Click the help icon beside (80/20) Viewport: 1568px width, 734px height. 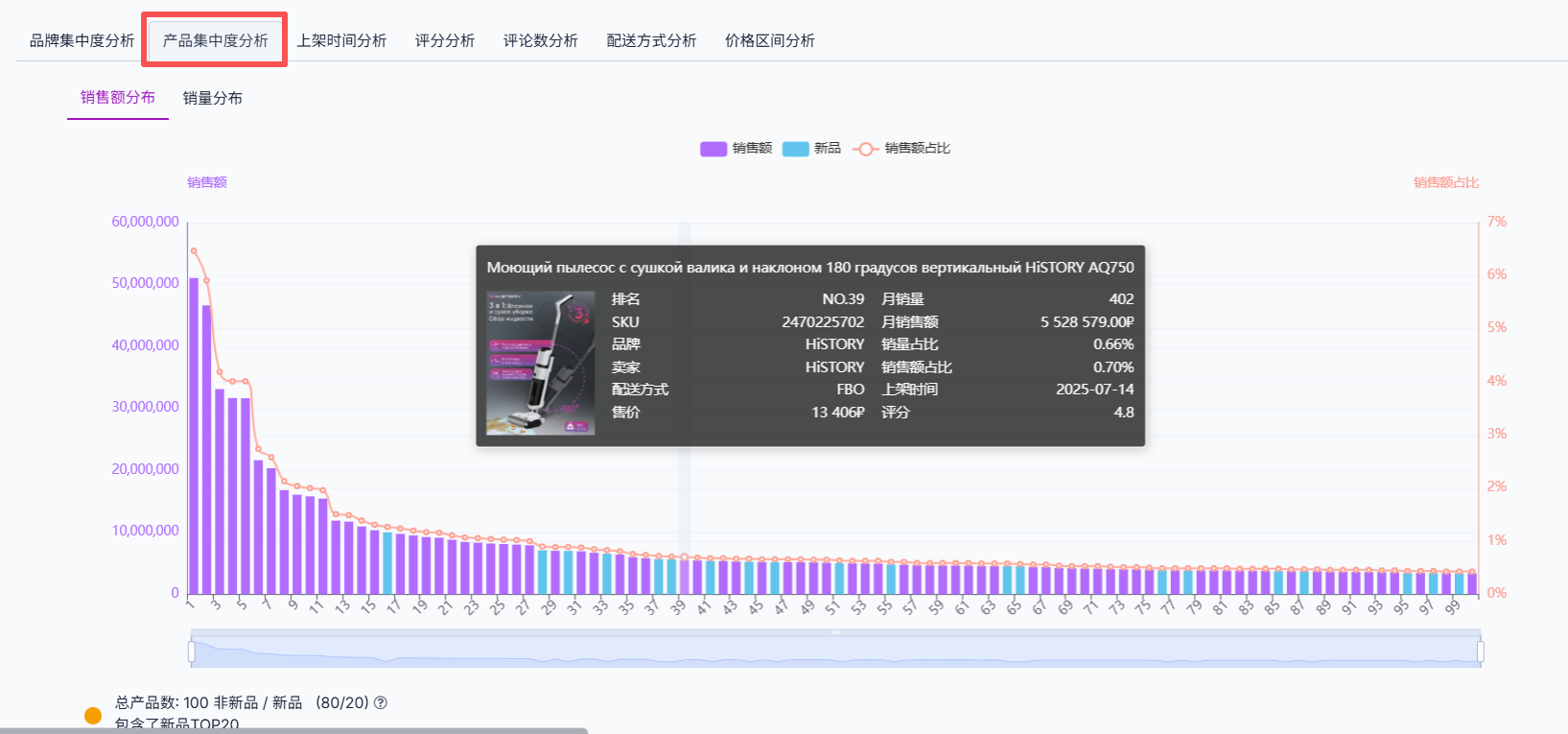click(381, 703)
